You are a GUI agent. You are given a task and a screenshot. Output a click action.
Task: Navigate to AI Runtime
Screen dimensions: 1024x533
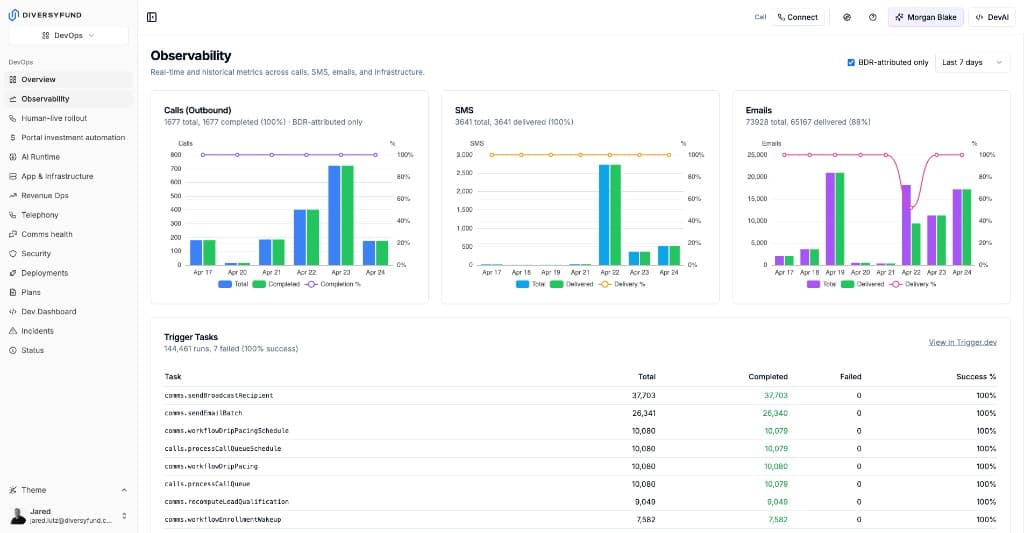(x=69, y=157)
